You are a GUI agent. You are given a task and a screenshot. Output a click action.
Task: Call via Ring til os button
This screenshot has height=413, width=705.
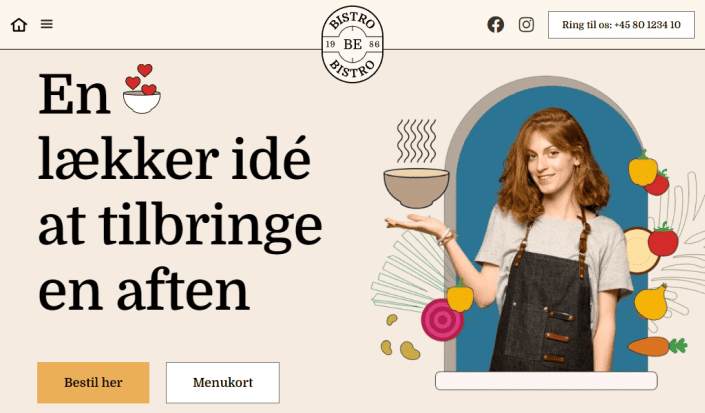pos(621,25)
